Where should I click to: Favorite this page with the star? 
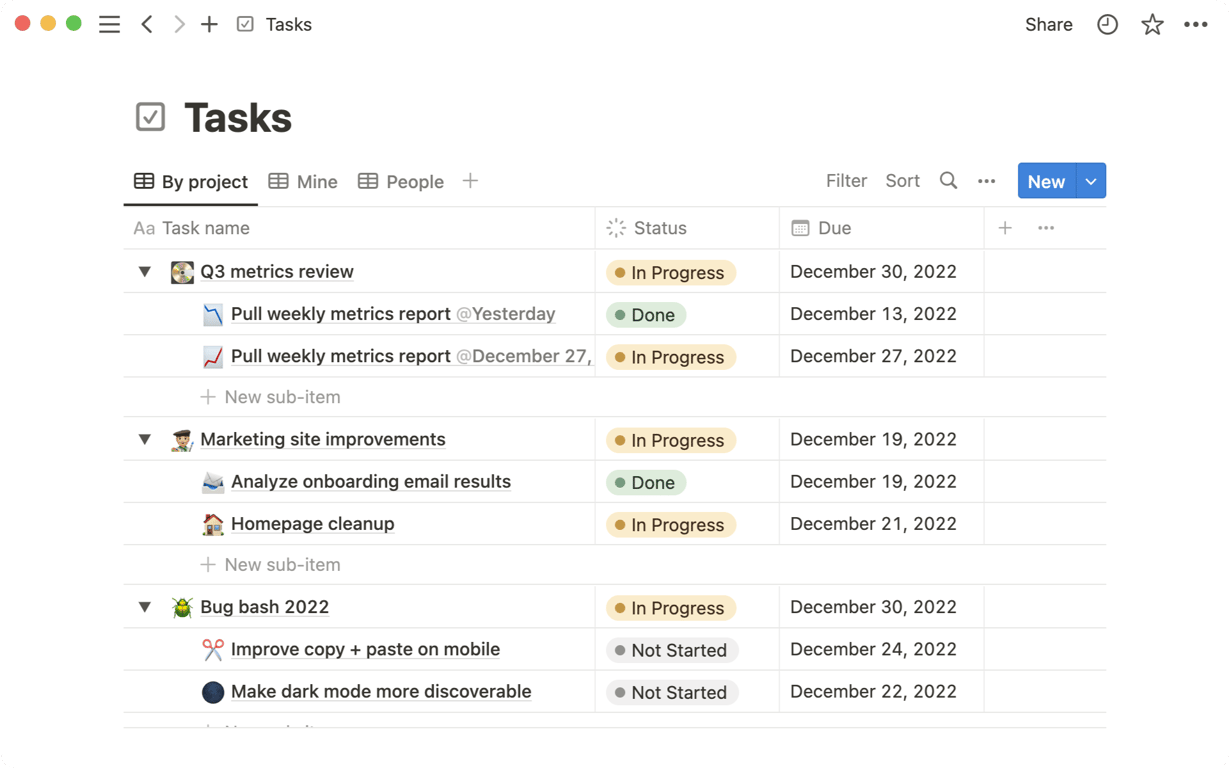1152,25
